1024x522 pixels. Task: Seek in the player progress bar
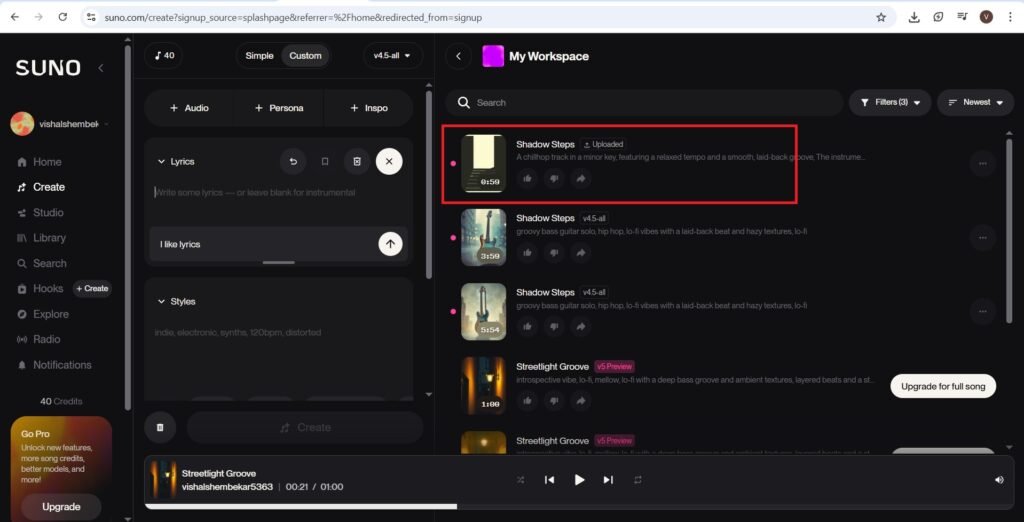click(x=580, y=506)
